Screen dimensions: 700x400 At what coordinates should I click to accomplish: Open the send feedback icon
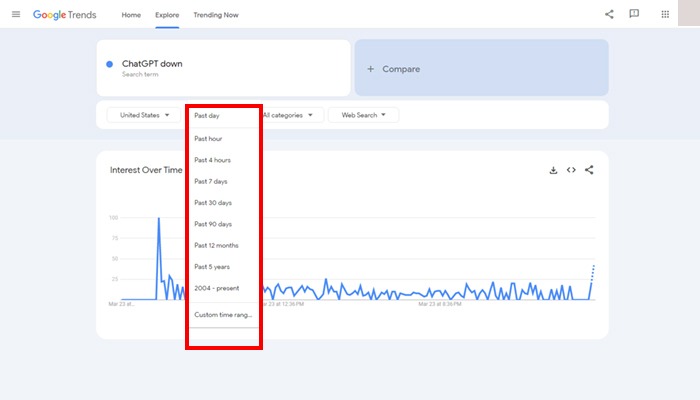tap(634, 14)
